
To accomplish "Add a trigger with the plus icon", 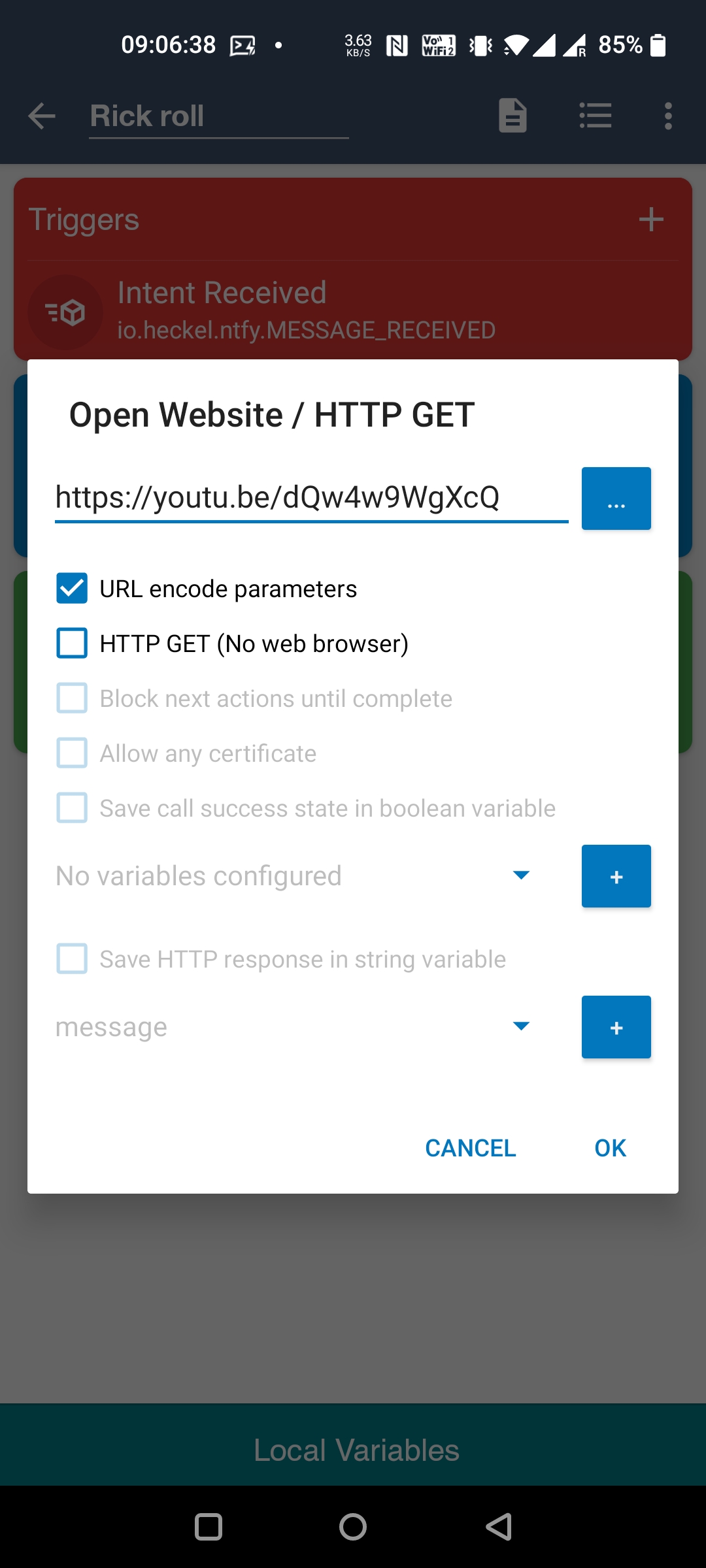I will pyautogui.click(x=650, y=220).
